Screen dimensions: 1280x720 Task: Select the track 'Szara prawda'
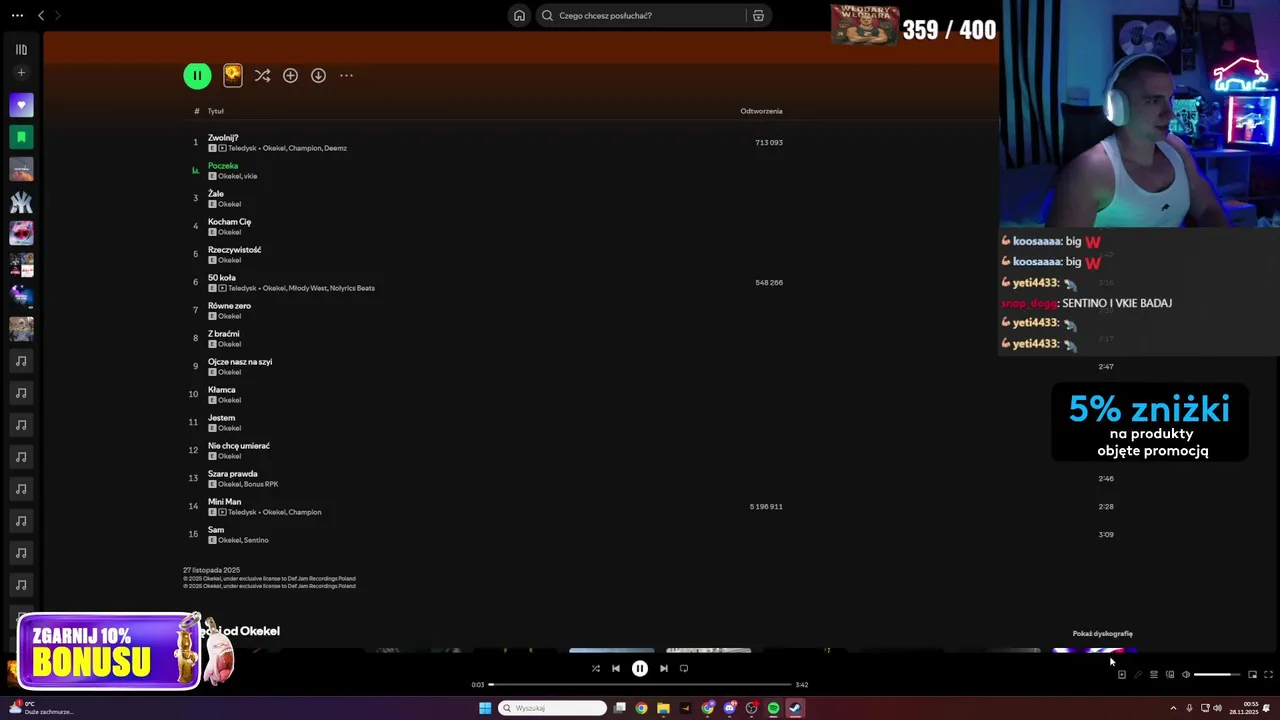point(233,474)
